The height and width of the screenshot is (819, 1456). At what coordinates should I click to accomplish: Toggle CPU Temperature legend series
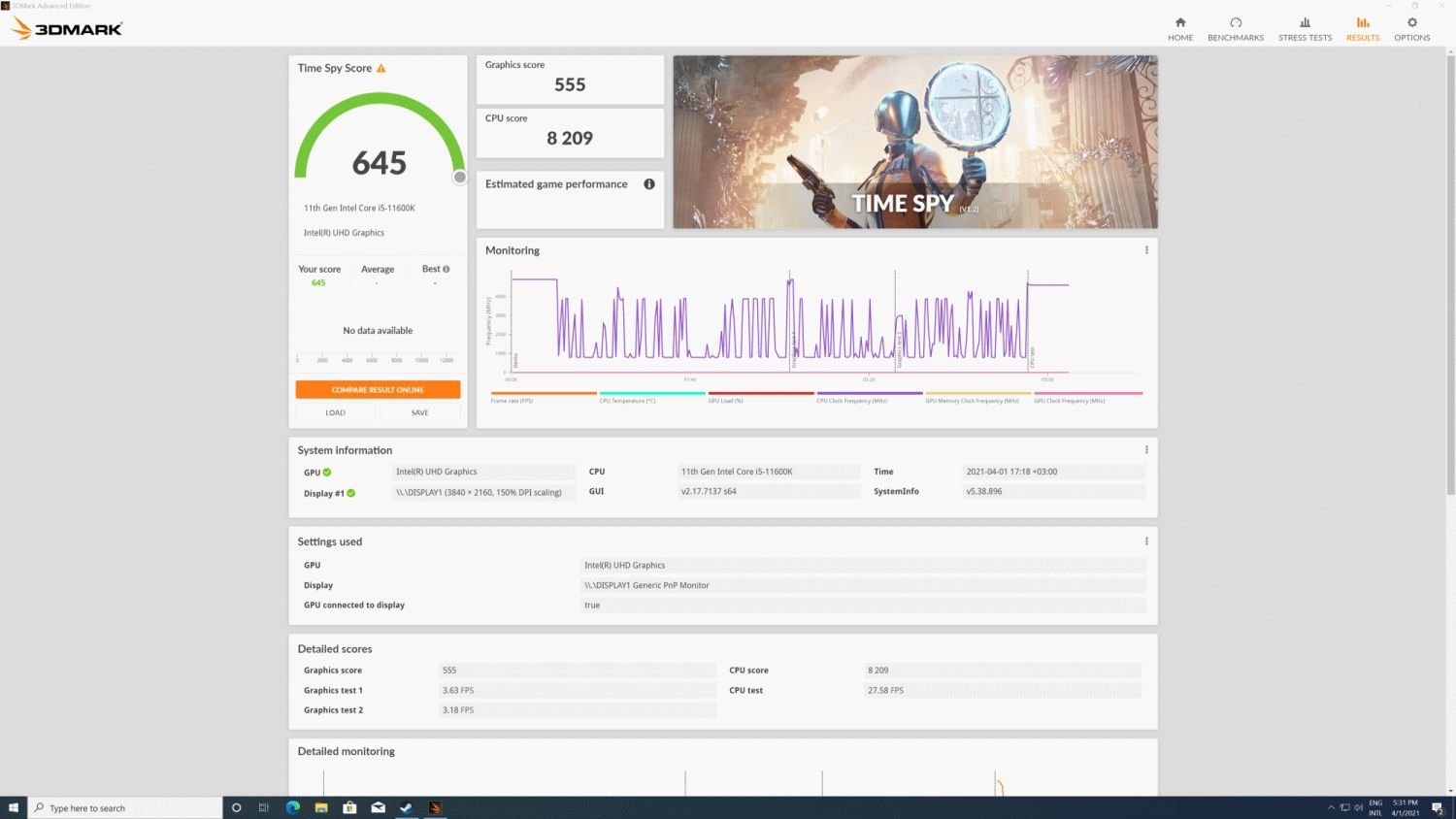[x=652, y=397]
